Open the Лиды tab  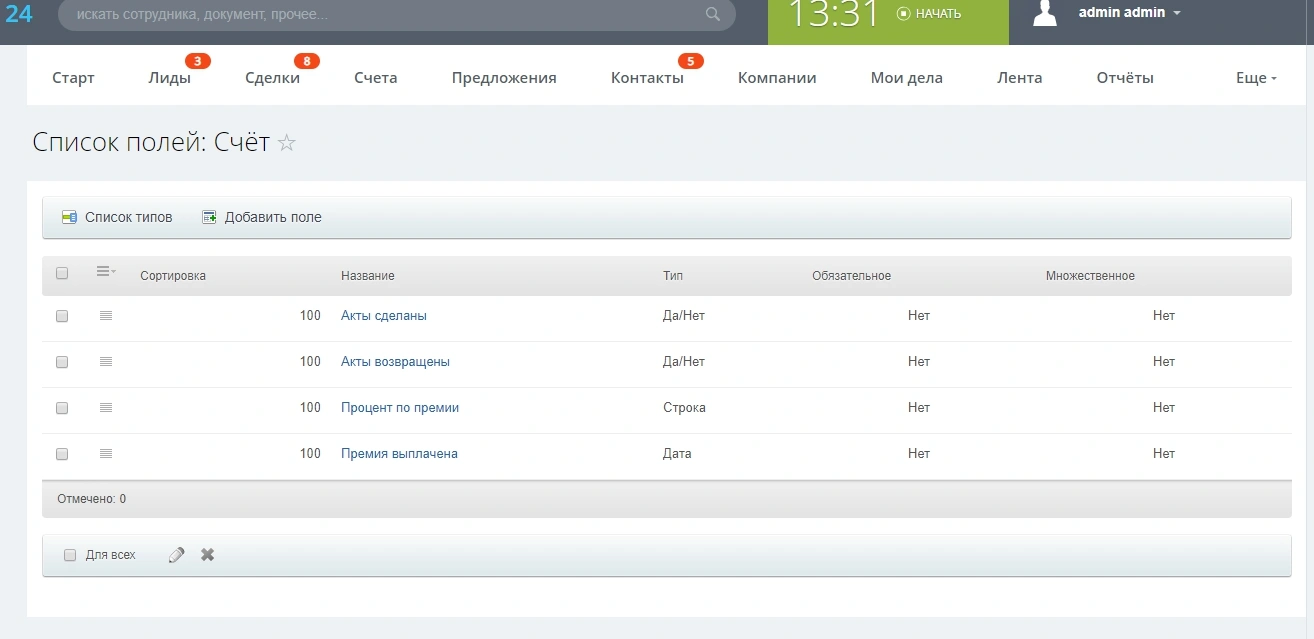tap(169, 78)
